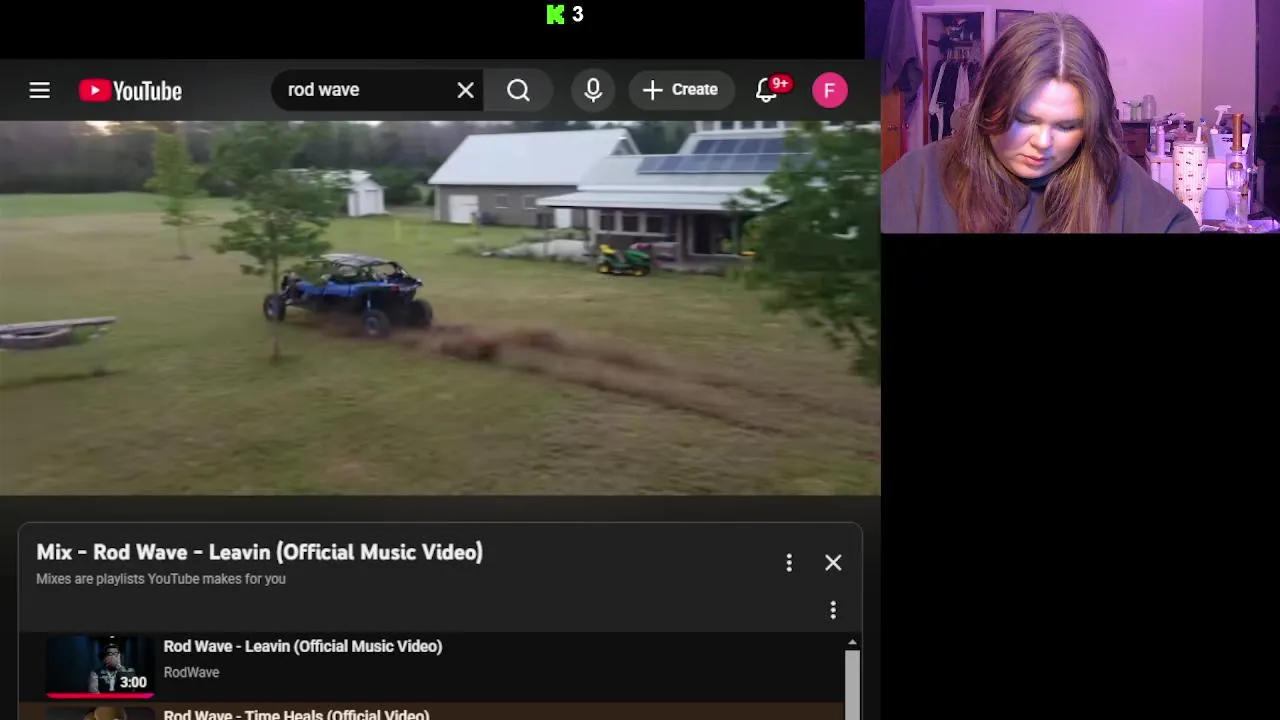Screen dimensions: 1280x720
Task: Open the Create button
Action: tap(681, 90)
